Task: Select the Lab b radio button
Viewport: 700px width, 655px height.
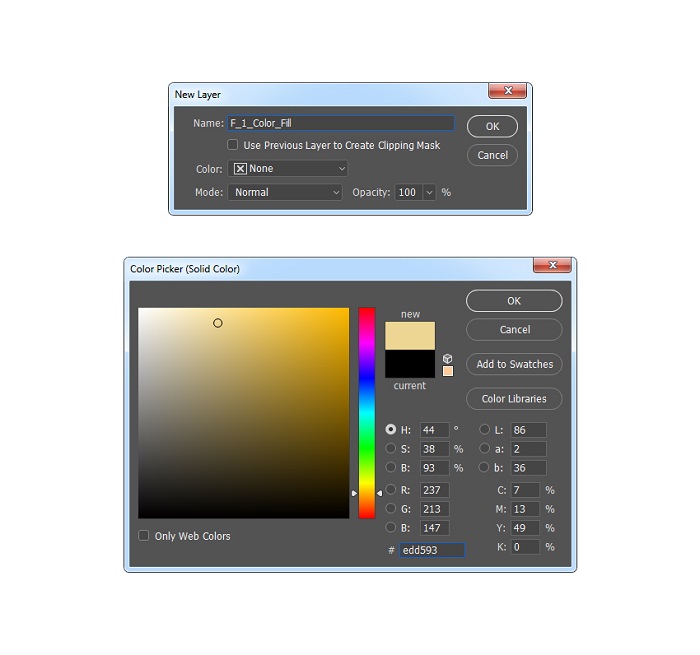Action: (x=484, y=467)
